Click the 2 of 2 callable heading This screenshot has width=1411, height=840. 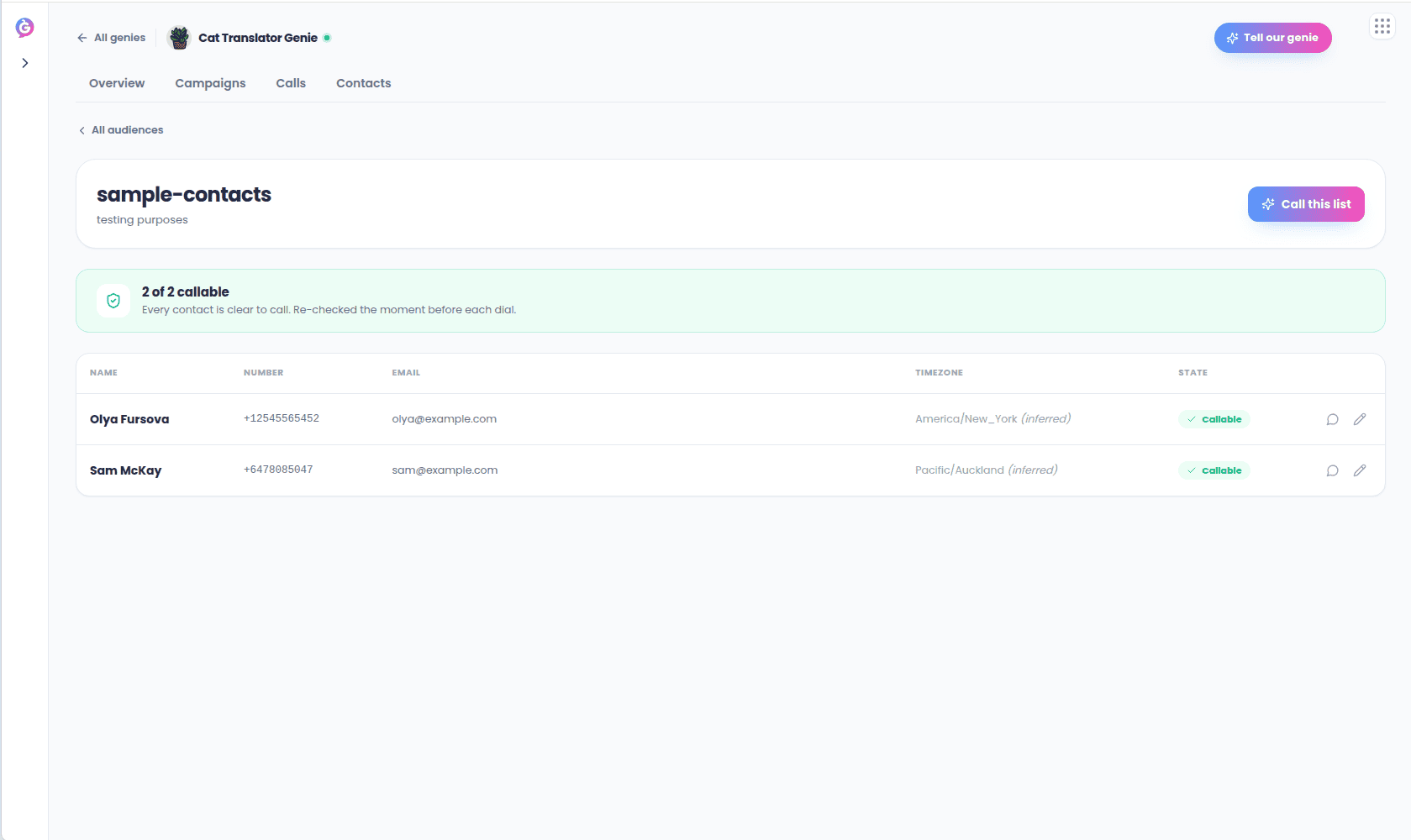[x=185, y=291]
